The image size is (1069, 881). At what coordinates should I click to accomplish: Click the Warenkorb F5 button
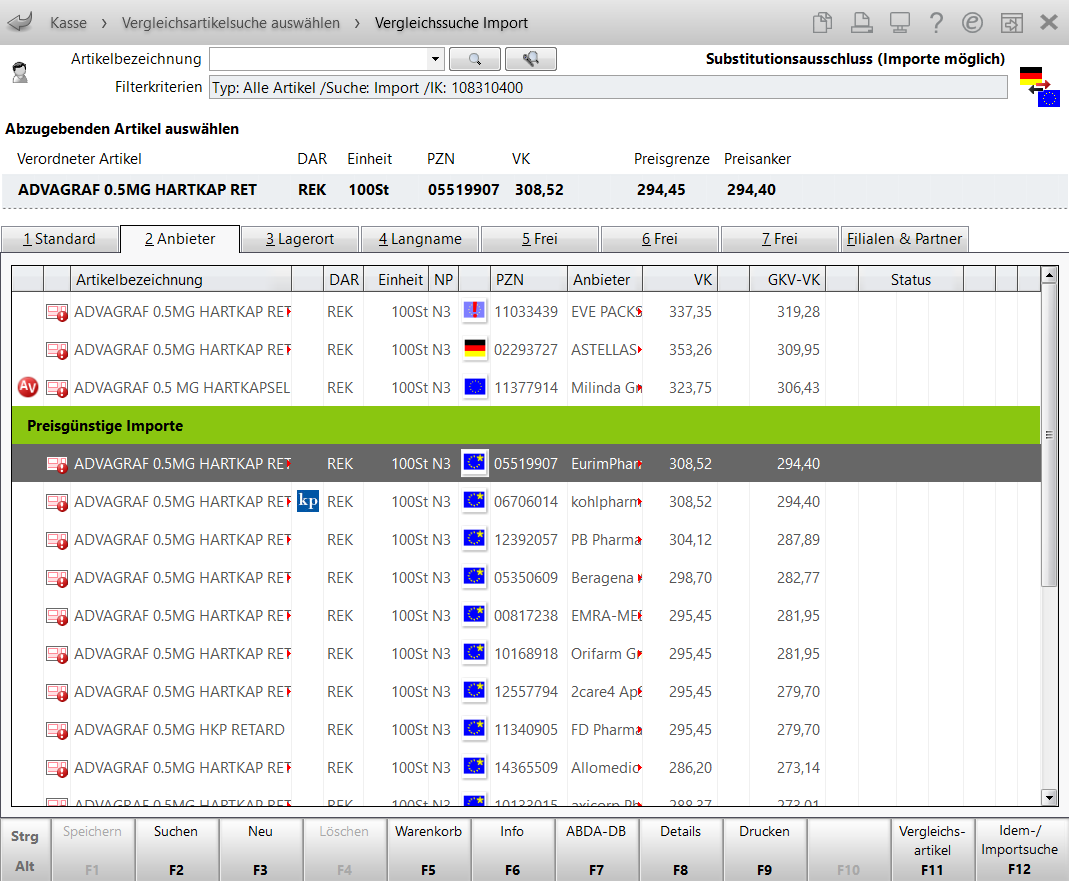(428, 850)
